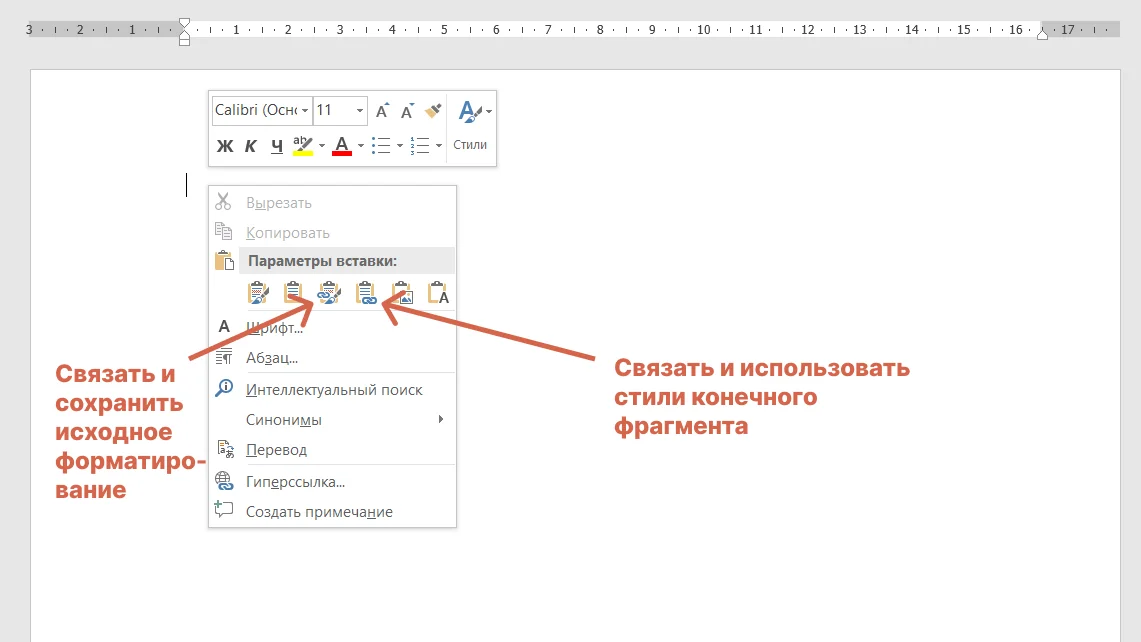Open the Calibri font name dropdown

[x=305, y=111]
